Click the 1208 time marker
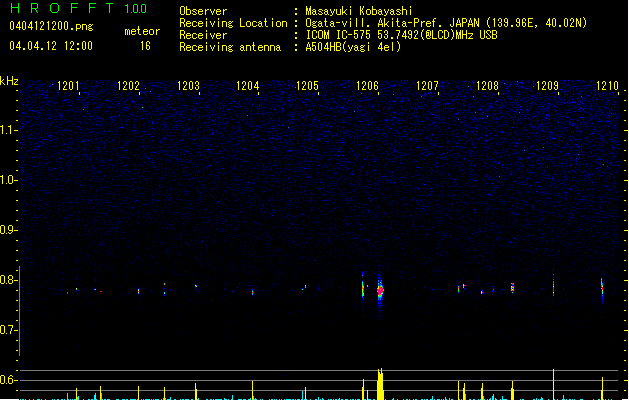 (x=487, y=86)
